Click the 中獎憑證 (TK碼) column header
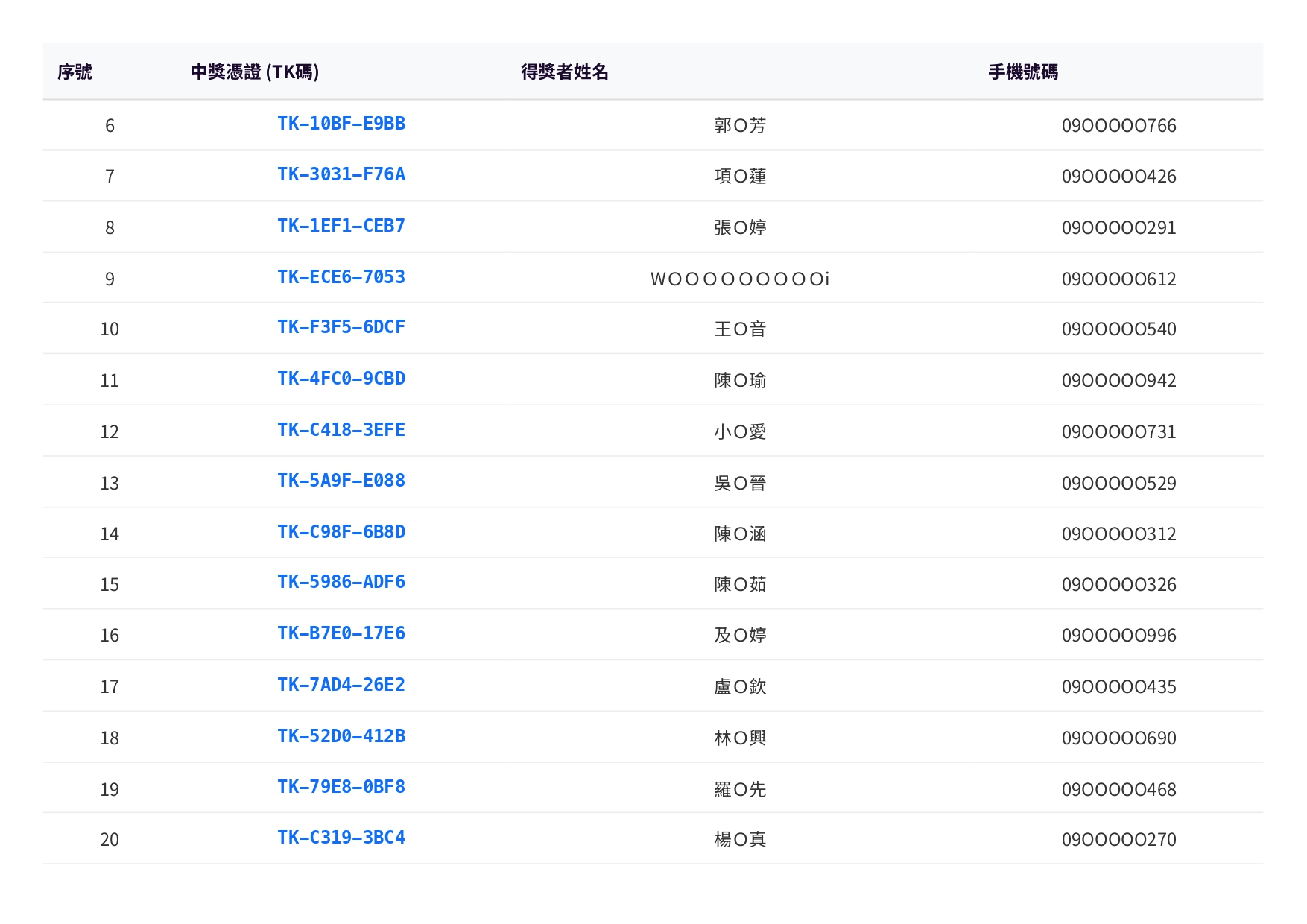 (x=255, y=72)
